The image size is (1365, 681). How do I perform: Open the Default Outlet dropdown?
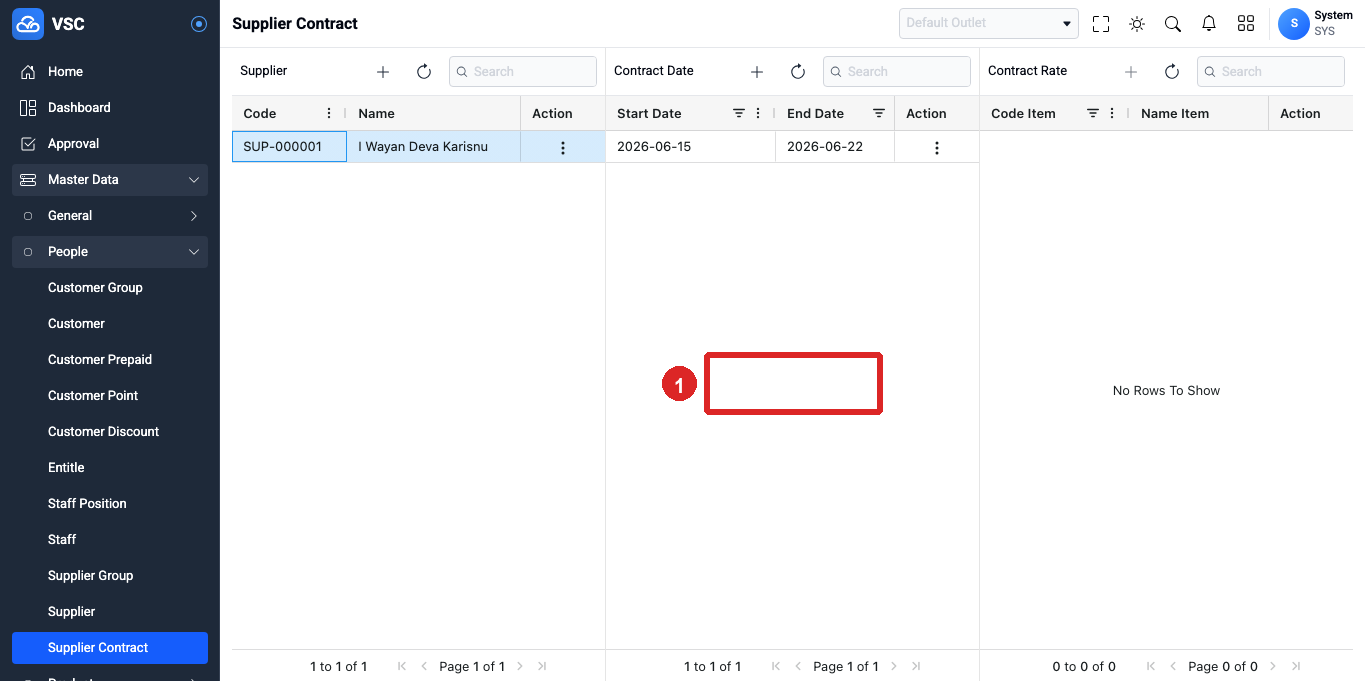[989, 23]
